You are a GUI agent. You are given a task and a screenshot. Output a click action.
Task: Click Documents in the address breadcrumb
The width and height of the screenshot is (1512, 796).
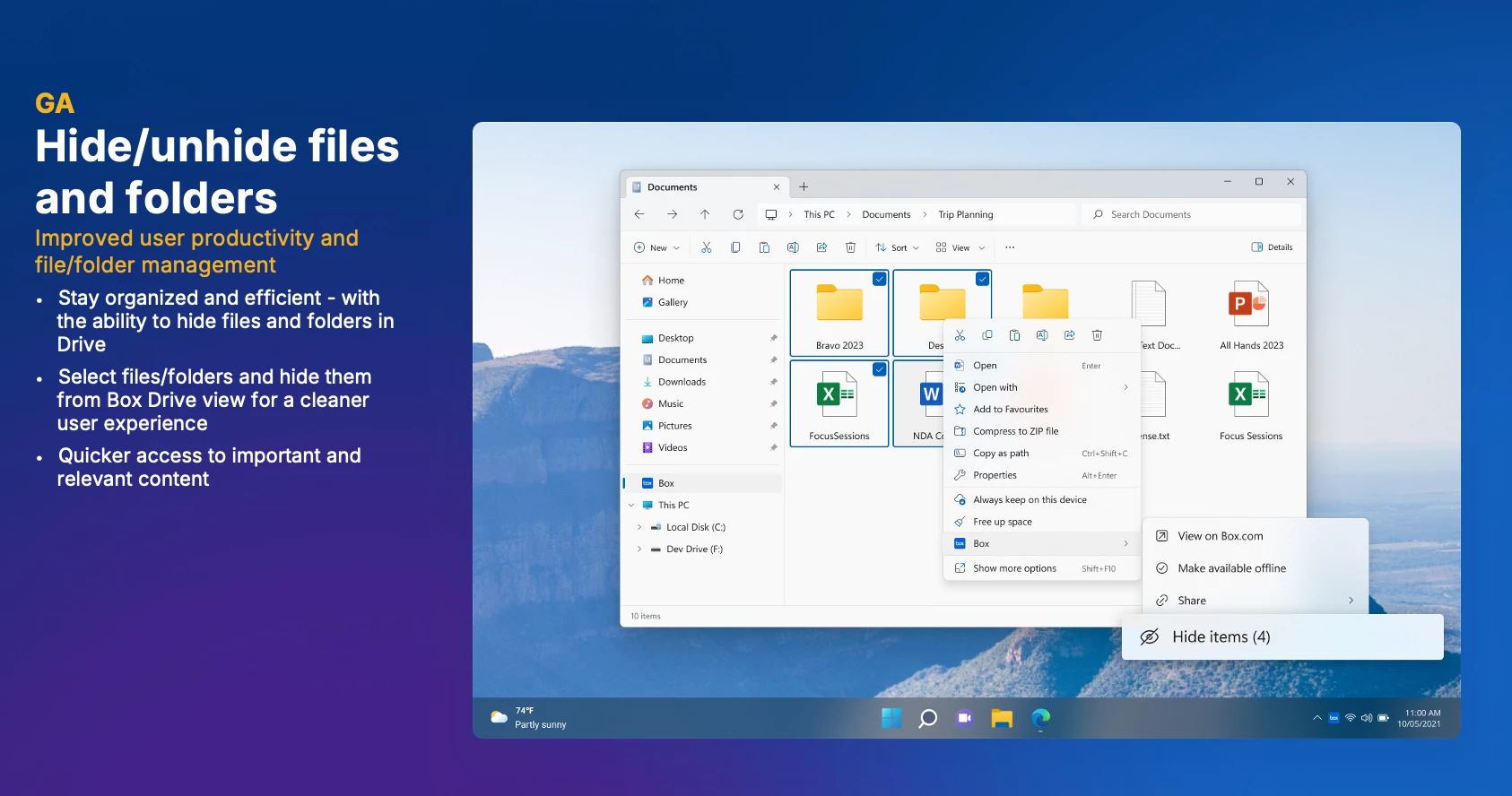tap(886, 215)
